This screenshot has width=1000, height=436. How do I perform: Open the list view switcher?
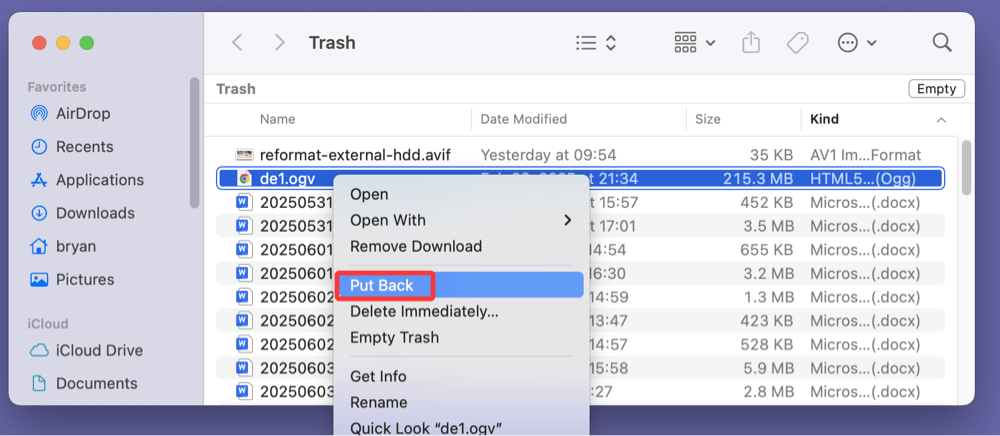595,43
